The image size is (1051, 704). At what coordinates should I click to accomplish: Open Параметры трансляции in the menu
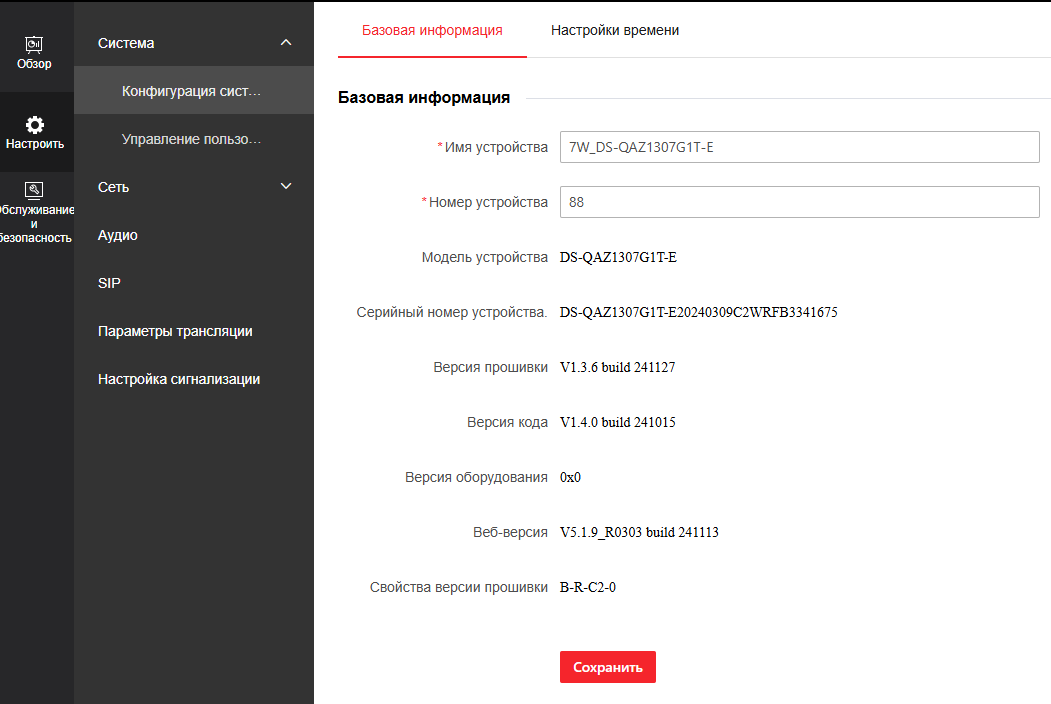click(175, 331)
